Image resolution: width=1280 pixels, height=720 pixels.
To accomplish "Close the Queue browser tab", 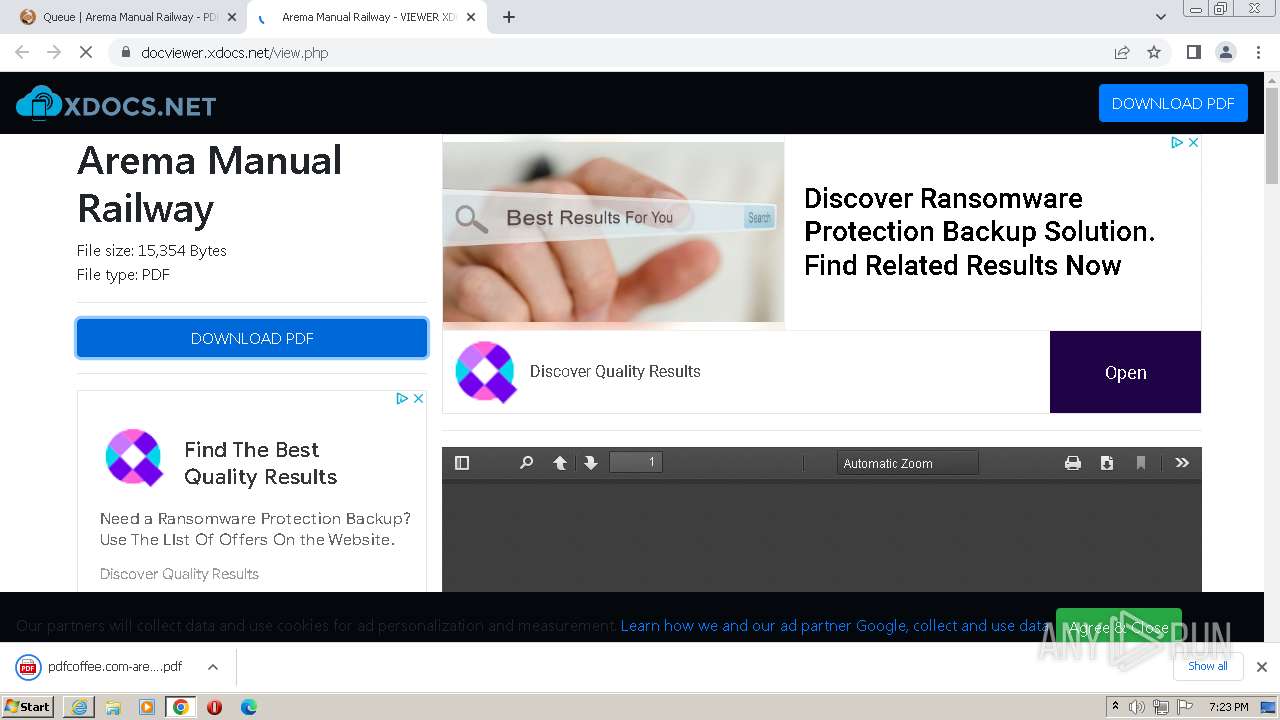I will tap(232, 17).
